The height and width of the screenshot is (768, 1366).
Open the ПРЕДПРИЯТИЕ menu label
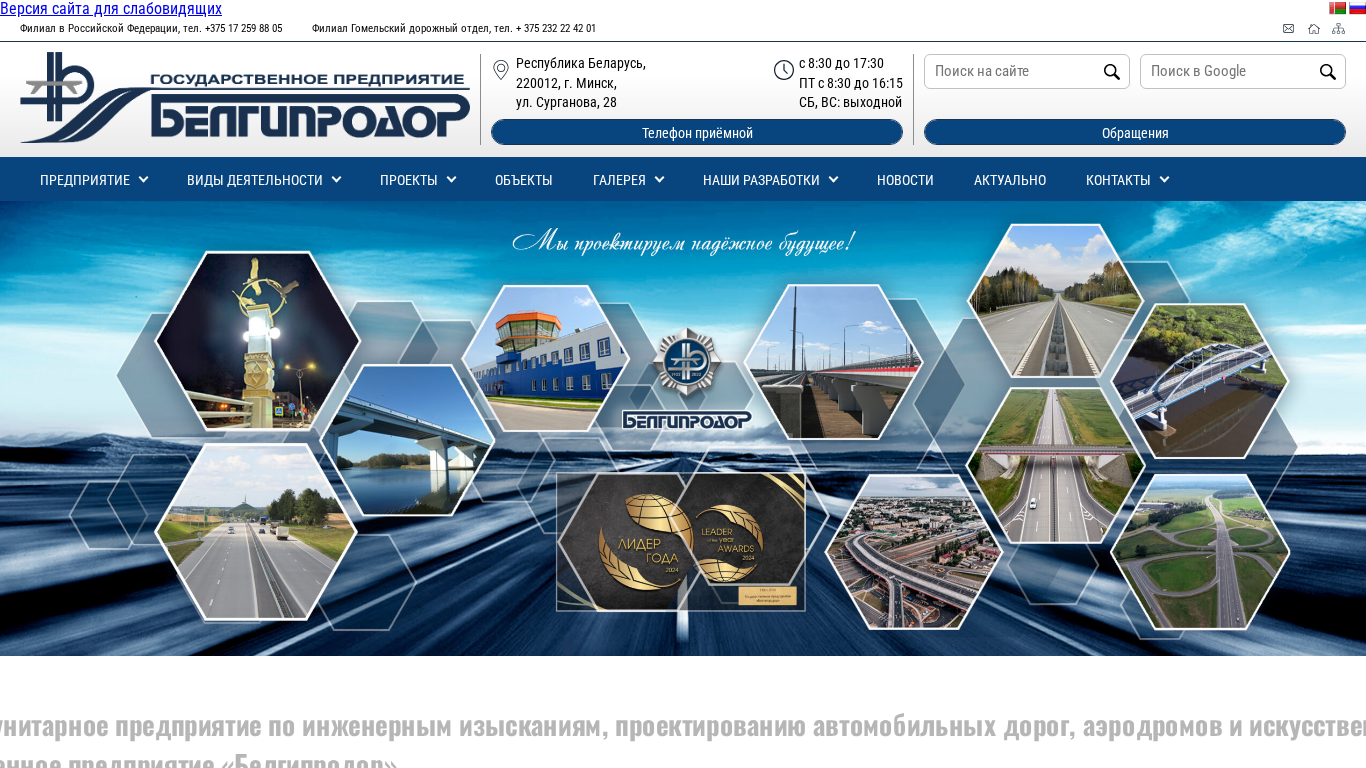[x=85, y=180]
